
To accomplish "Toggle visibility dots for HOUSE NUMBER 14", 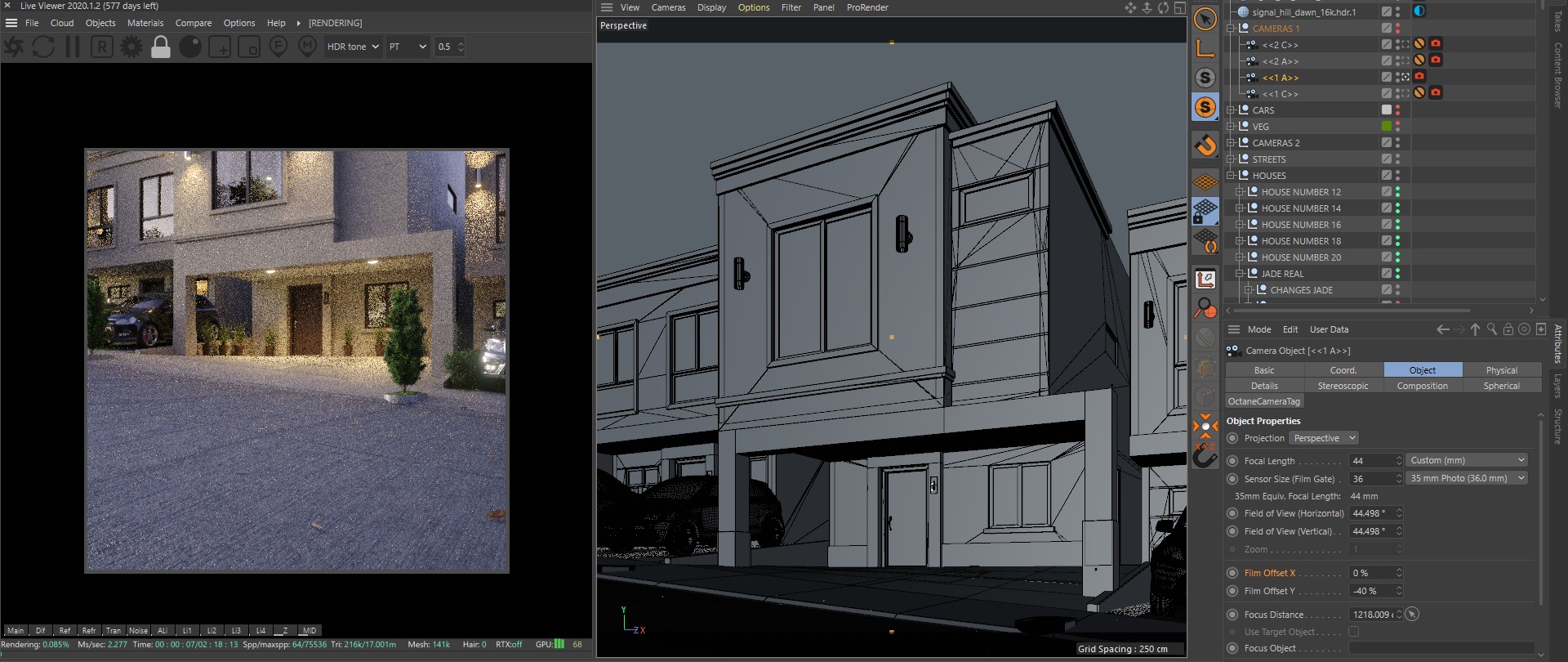I will [x=1397, y=208].
